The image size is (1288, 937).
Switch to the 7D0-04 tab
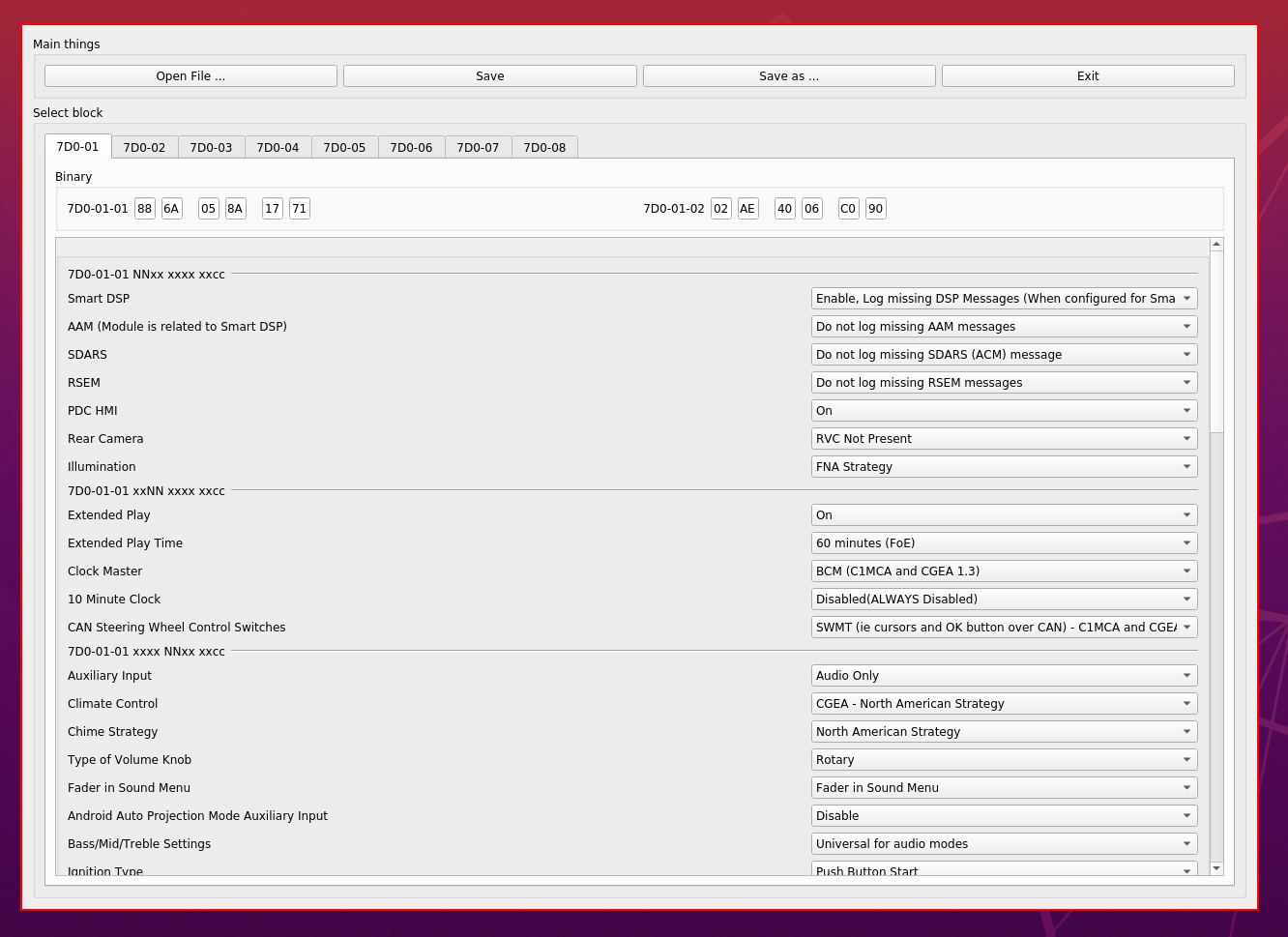[278, 148]
